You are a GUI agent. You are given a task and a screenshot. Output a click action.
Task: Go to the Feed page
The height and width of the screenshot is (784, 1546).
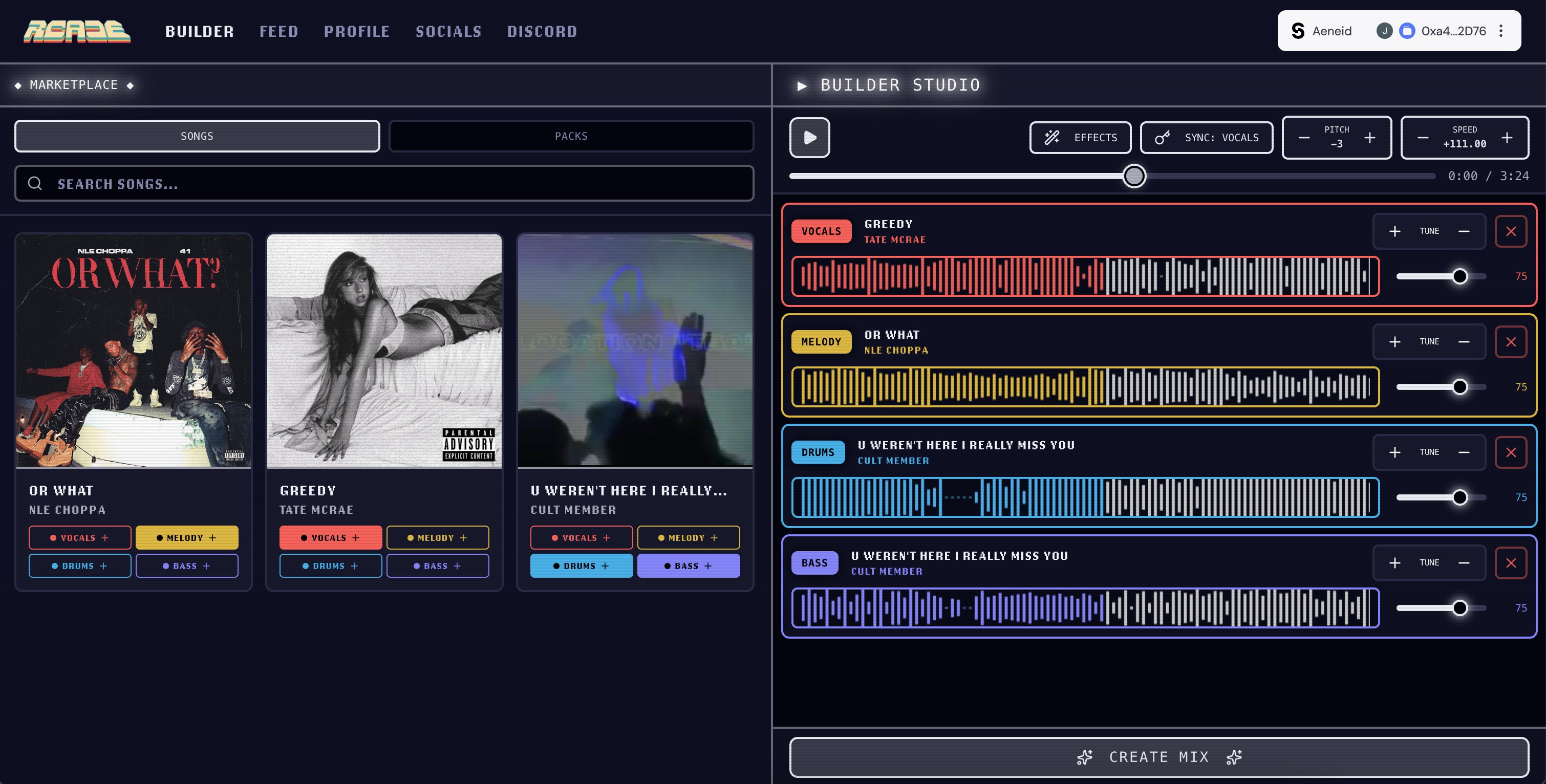click(279, 31)
